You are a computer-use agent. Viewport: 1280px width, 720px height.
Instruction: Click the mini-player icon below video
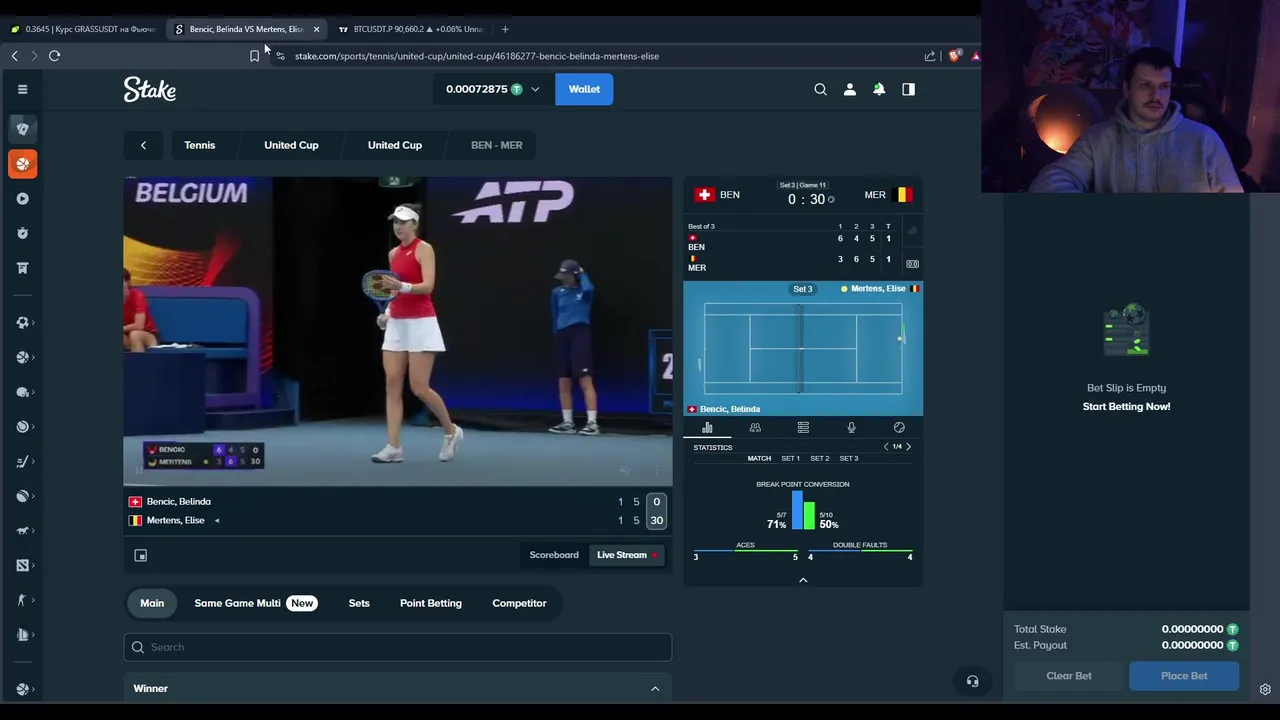click(x=141, y=555)
